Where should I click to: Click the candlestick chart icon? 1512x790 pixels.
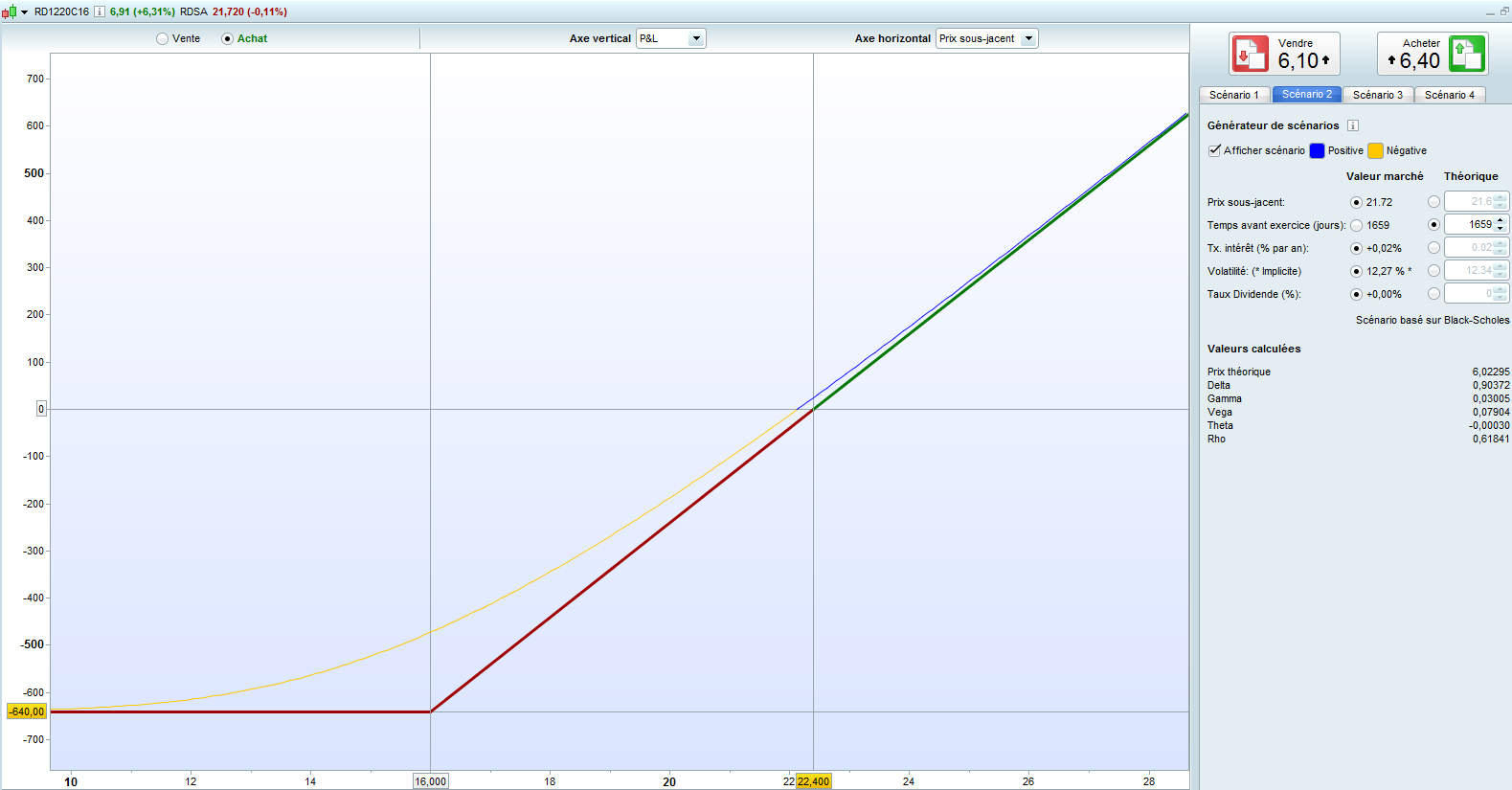(9, 12)
